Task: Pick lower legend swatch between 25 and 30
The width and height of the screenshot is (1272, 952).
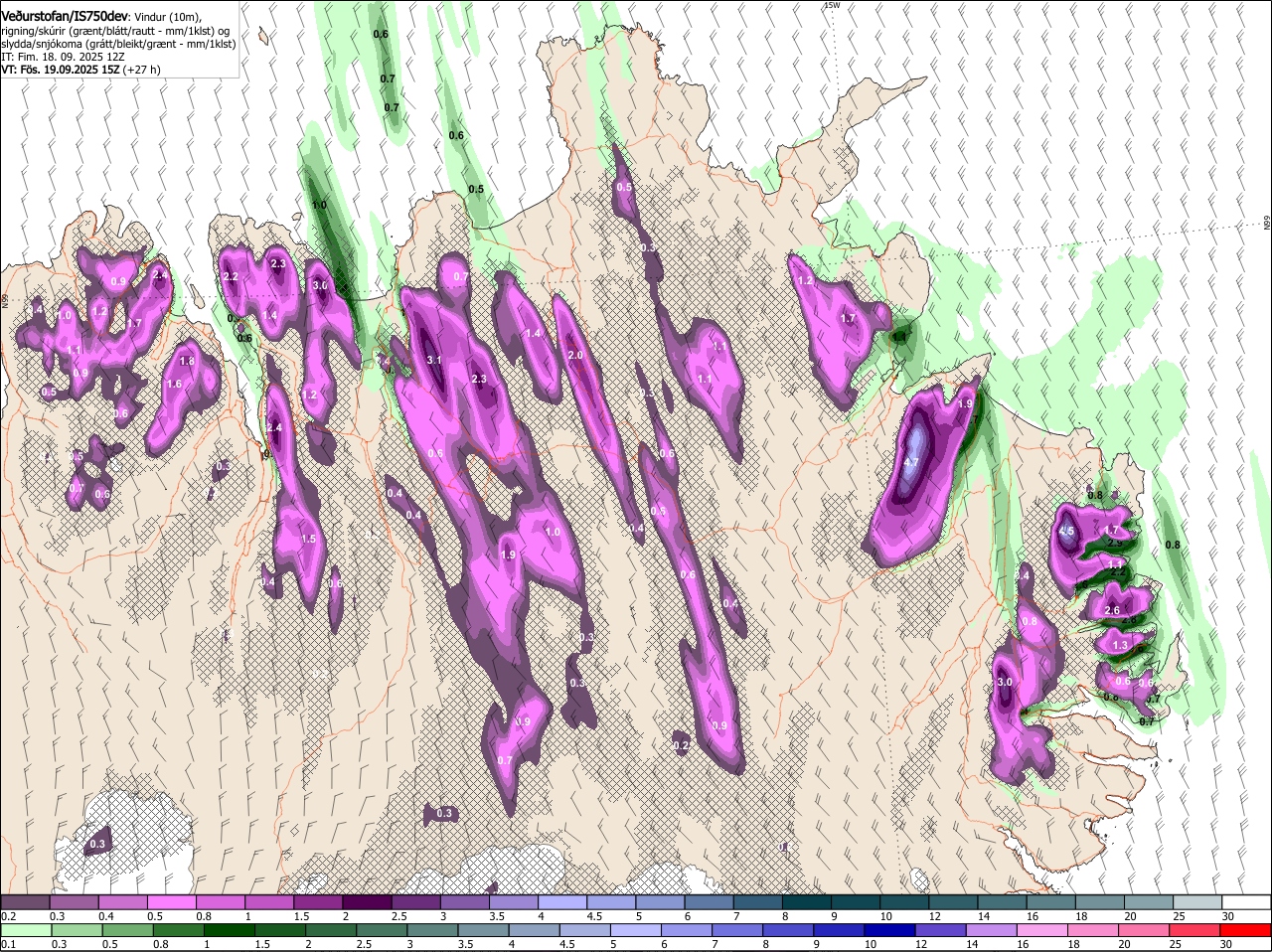Action: [1196, 930]
